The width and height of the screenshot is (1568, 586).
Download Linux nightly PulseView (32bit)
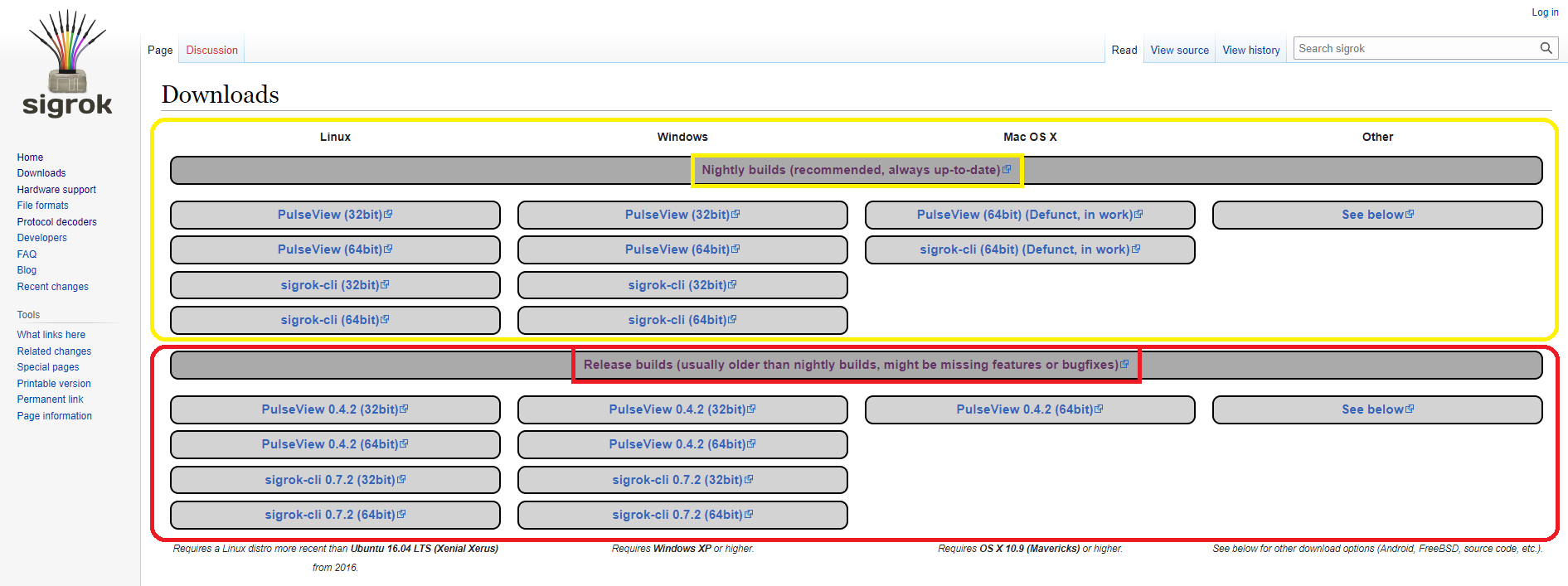coord(335,215)
